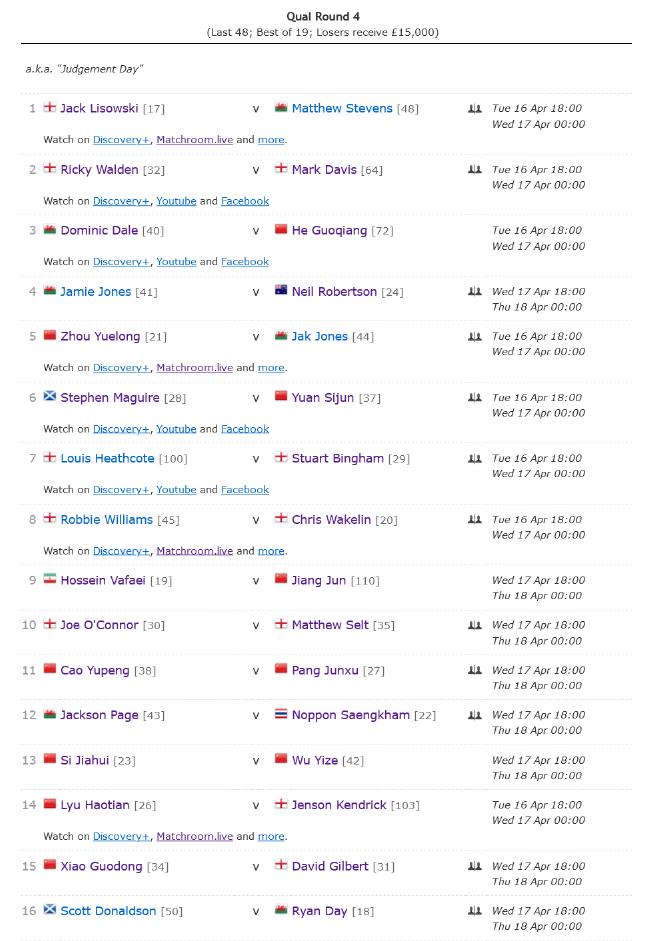
Task: Click Youtube link under Walden v Davis
Action: tap(176, 201)
